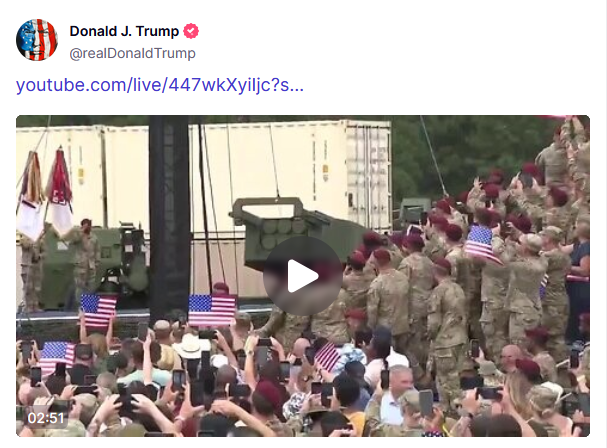This screenshot has height=448, width=607.
Task: Click the man in white cowboy hat
Action: [x=190, y=350]
